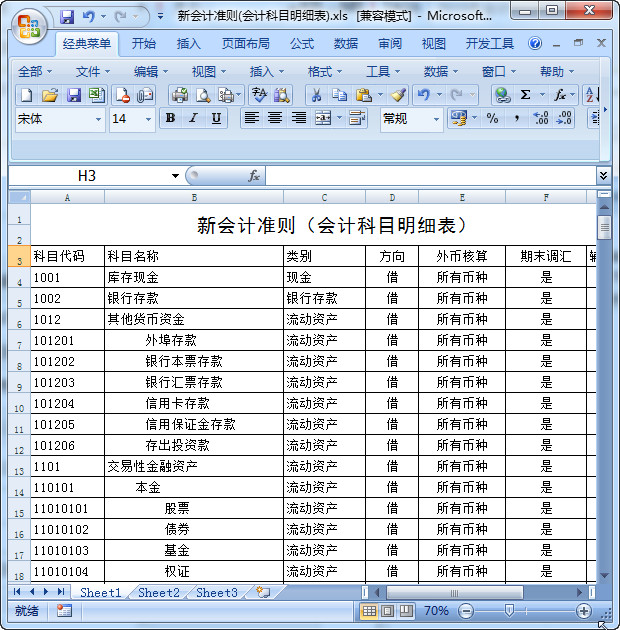
Task: Switch to Page Break Preview
Action: point(406,611)
